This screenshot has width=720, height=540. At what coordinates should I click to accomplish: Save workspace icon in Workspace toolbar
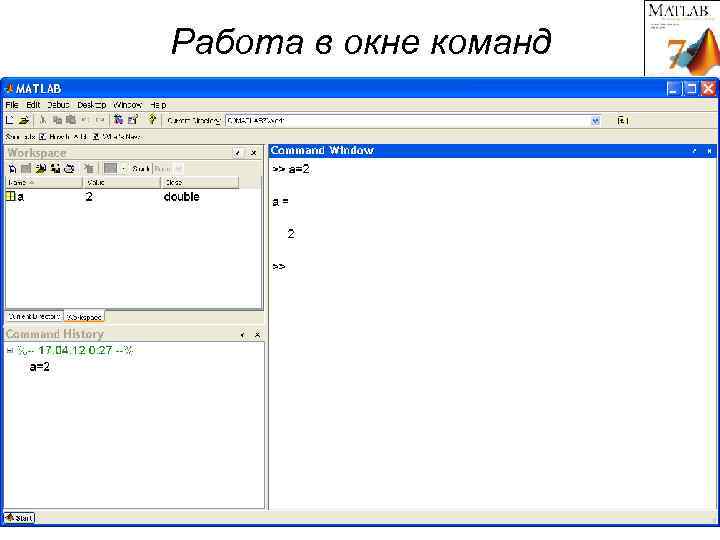pyautogui.click(x=56, y=169)
